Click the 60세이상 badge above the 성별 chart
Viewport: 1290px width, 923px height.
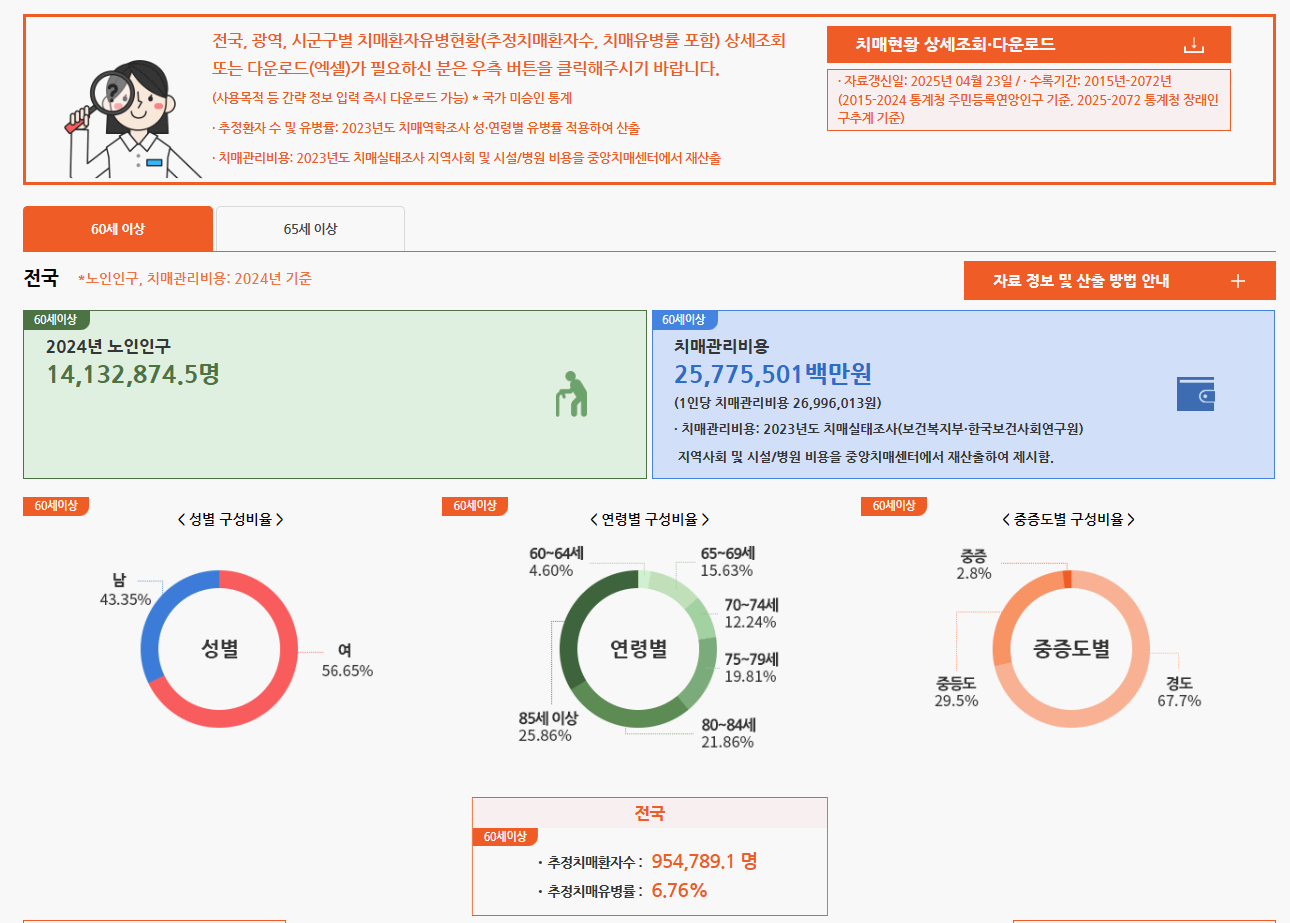click(55, 506)
